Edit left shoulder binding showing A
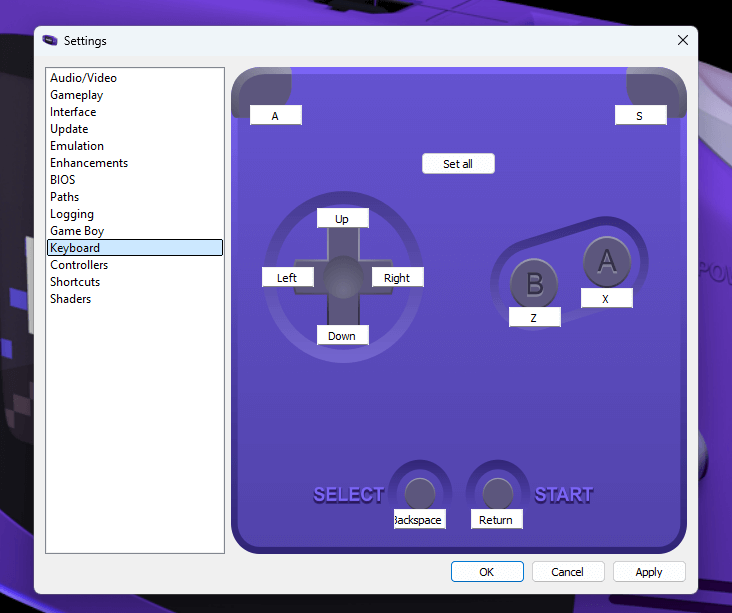 tap(275, 116)
